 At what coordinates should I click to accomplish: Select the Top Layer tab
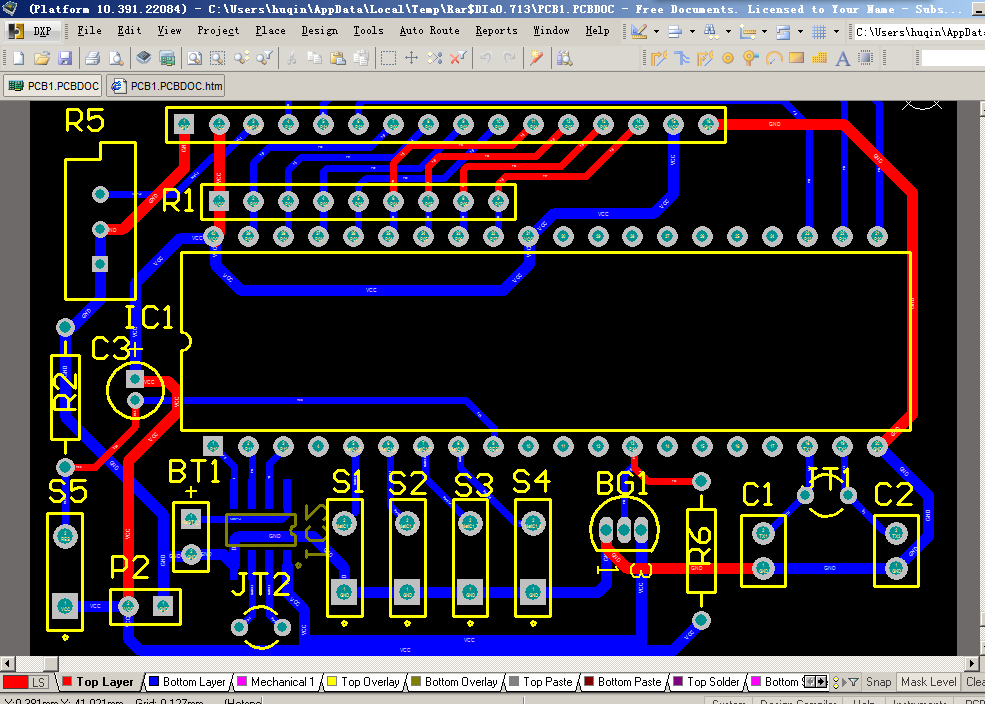[x=99, y=682]
